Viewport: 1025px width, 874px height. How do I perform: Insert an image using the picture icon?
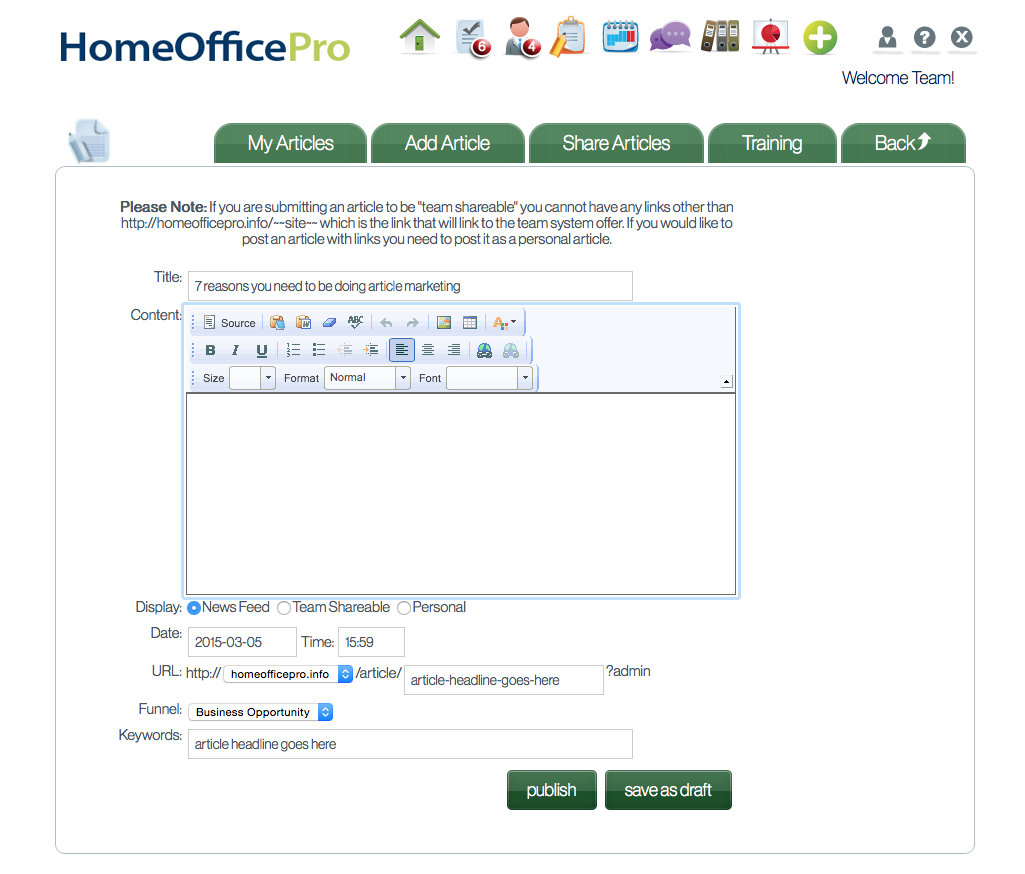click(x=444, y=322)
